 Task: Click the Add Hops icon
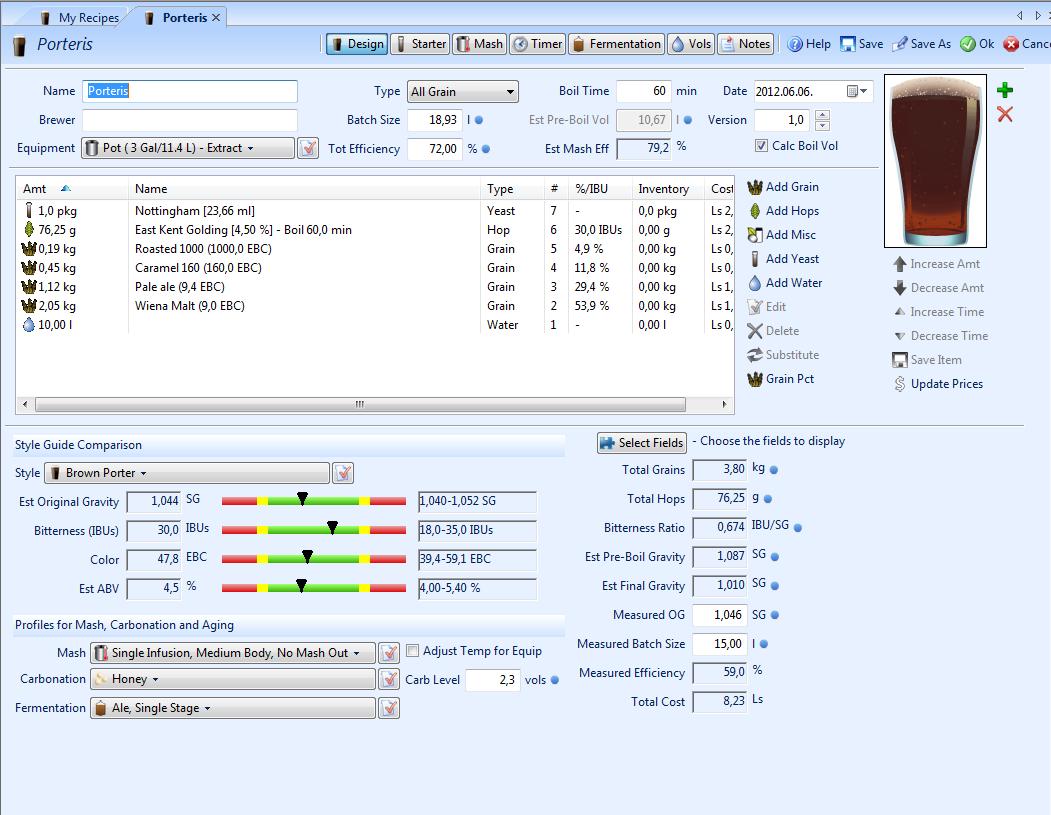(755, 211)
